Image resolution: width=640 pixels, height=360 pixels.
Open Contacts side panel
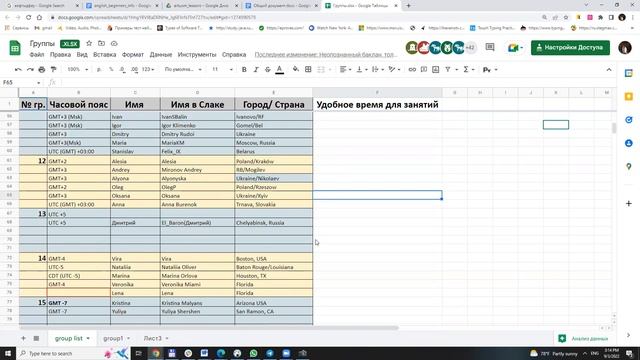pyautogui.click(x=629, y=143)
